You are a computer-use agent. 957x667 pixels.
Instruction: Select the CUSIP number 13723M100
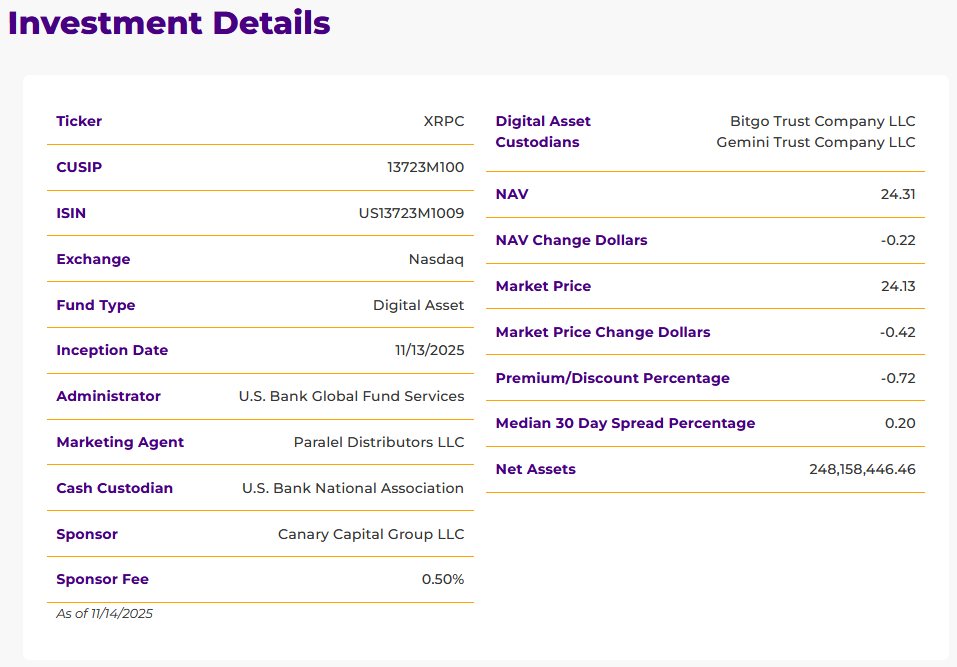[x=425, y=167]
